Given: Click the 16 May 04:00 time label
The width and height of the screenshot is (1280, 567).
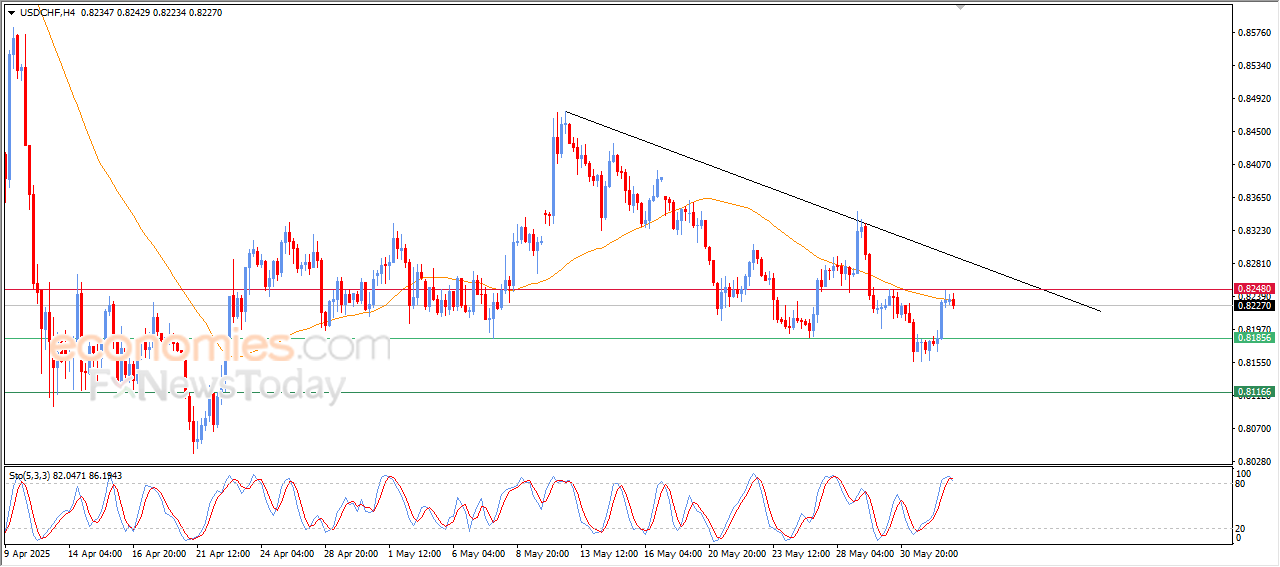Looking at the screenshot, I should coord(671,552).
